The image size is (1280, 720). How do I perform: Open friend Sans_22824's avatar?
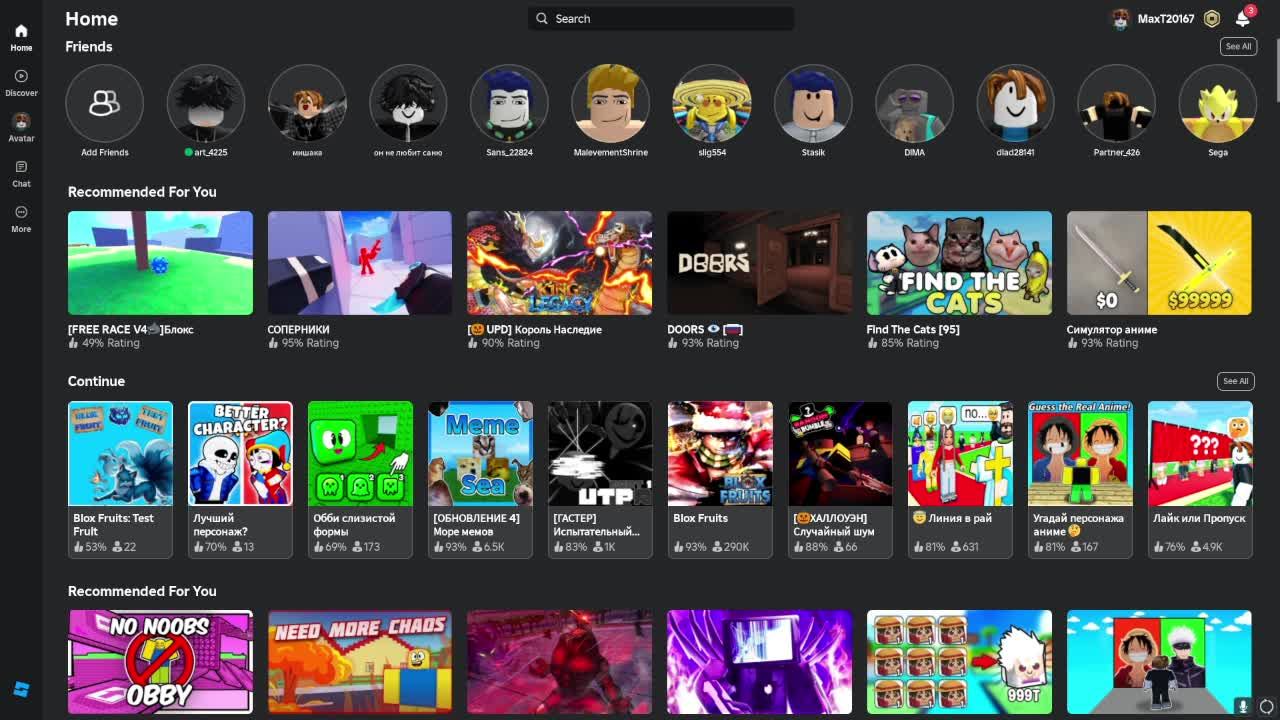509,103
